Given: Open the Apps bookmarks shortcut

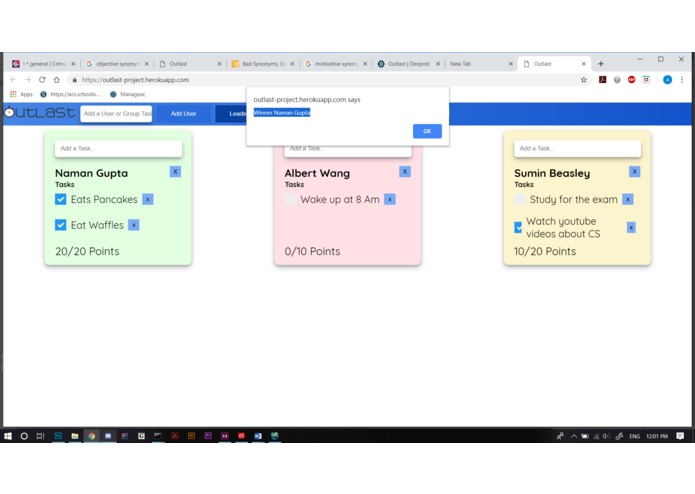Looking at the screenshot, I should click(22, 94).
